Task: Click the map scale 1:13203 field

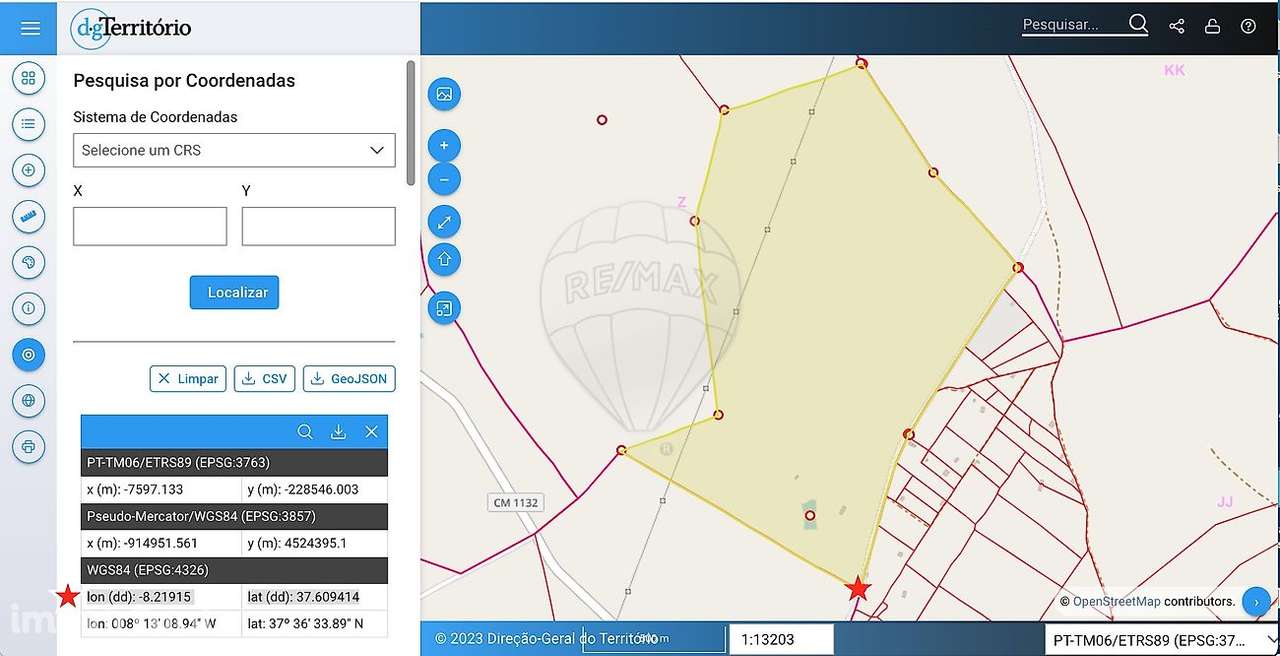Action: (781, 640)
